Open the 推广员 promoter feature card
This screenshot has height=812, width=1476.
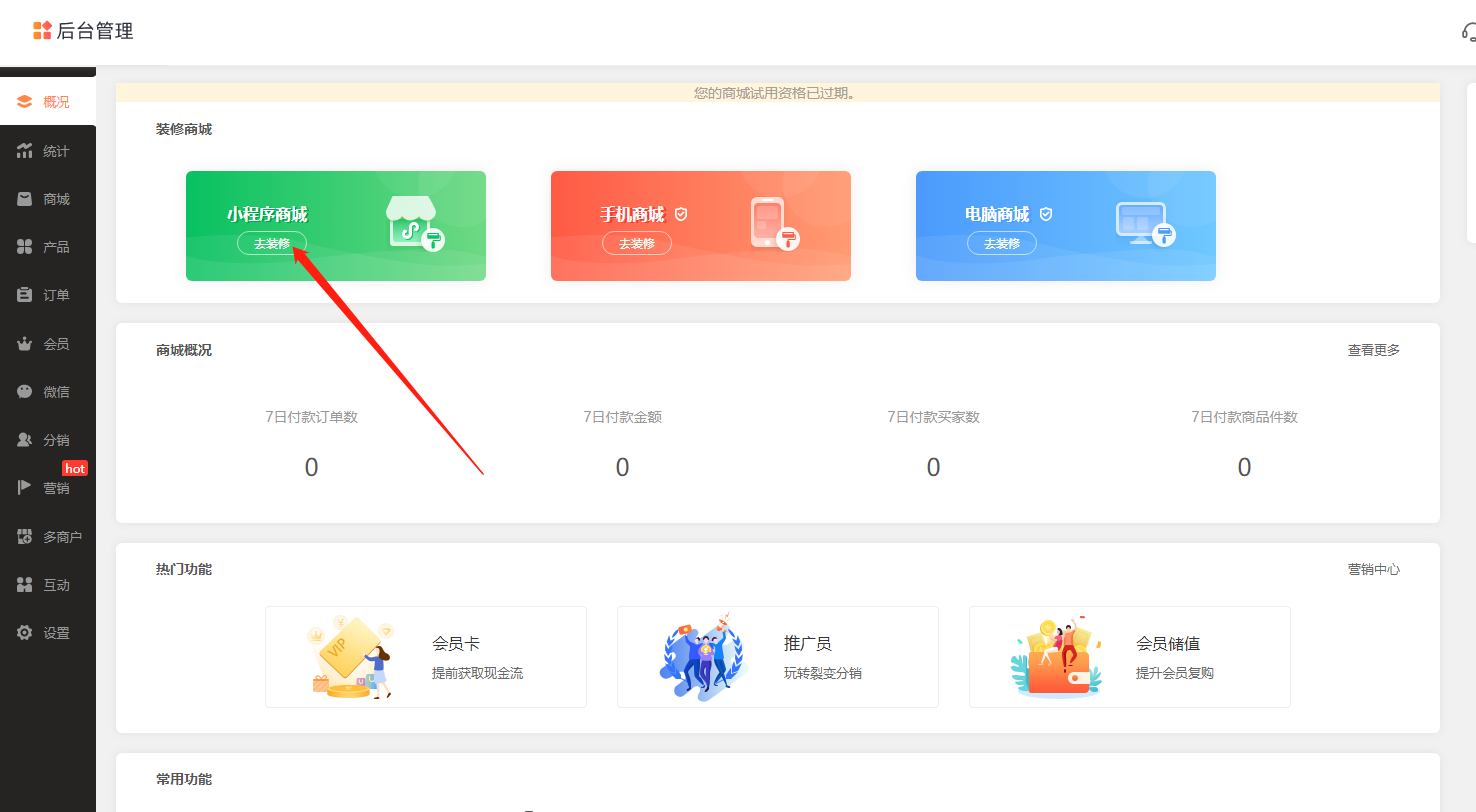point(777,656)
